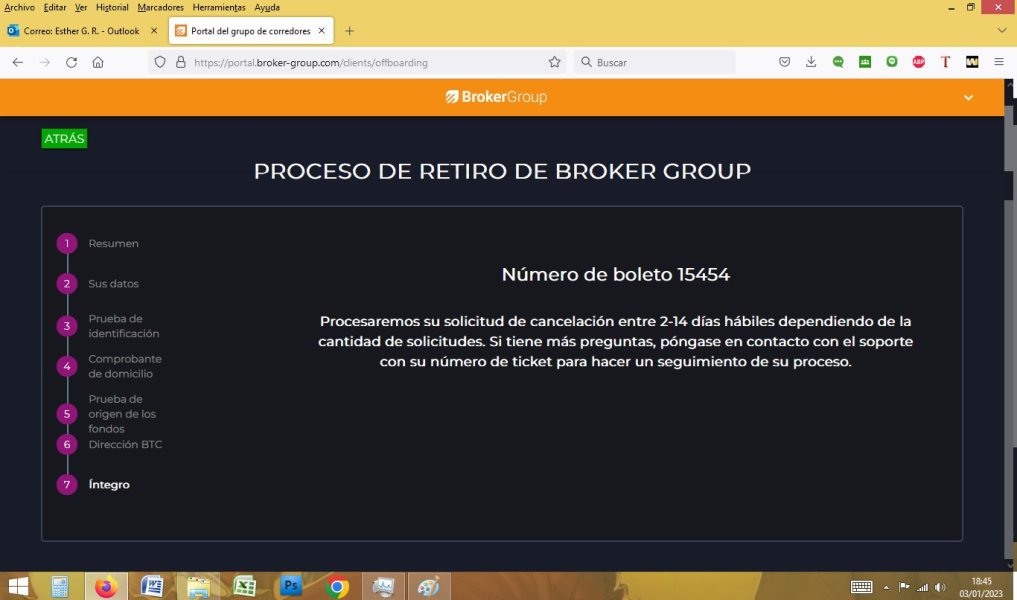Click the Número de boleto 15454 heading

(616, 274)
